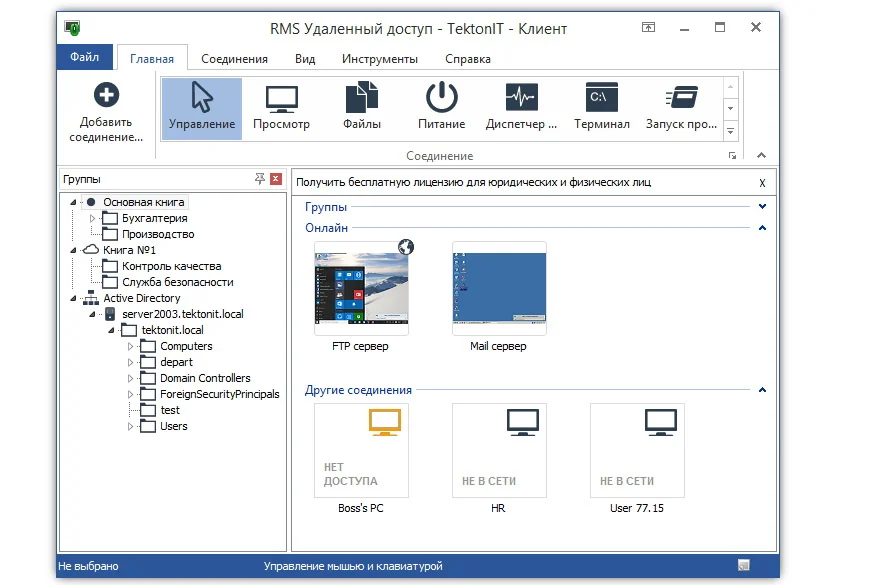Click the Add connection plus icon
The height and width of the screenshot is (585, 876).
(x=106, y=94)
